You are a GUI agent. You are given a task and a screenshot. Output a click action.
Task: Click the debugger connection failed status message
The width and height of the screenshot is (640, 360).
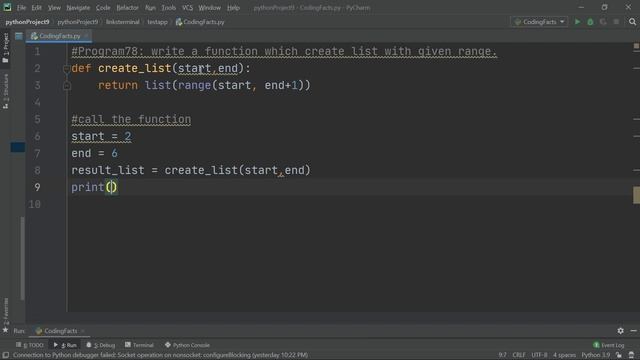tap(160, 355)
